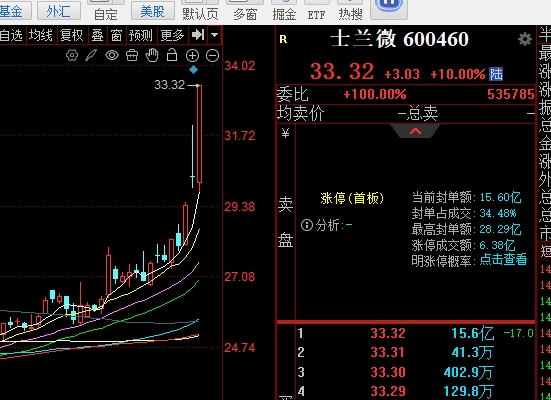
Task: Open the 外汇 tab
Action: [59, 11]
